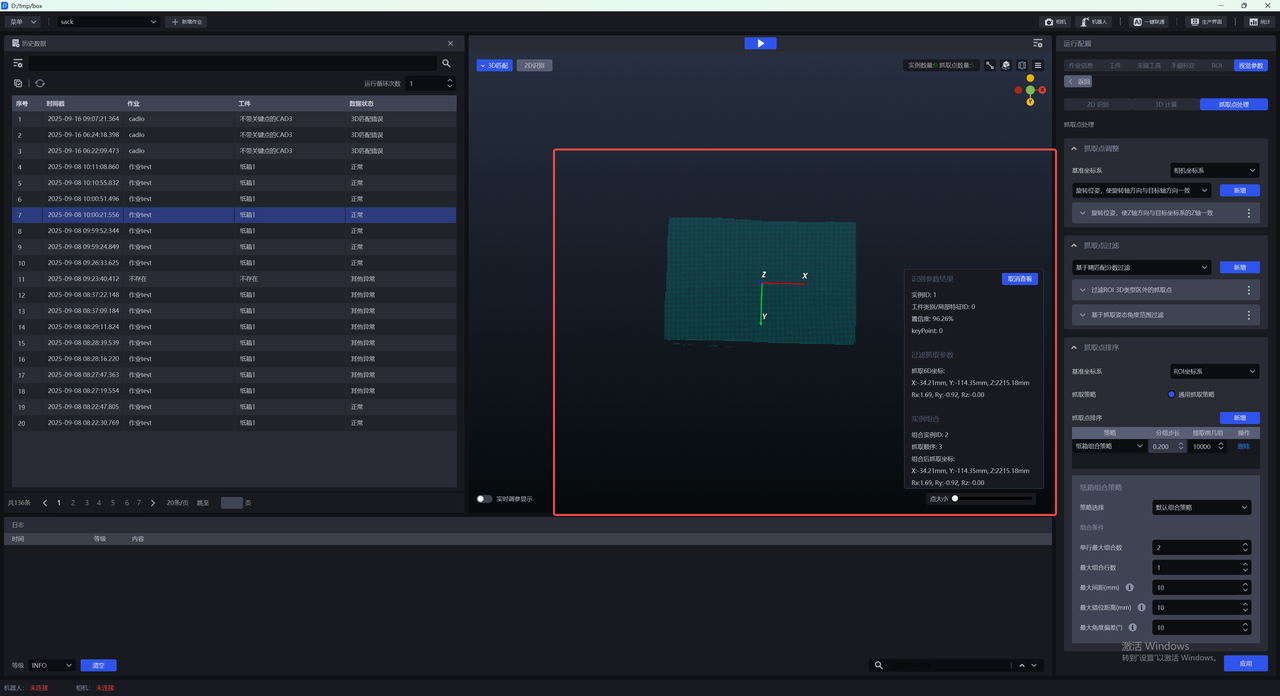Click the 应用 apply button
1280x696 pixels.
[1245, 664]
